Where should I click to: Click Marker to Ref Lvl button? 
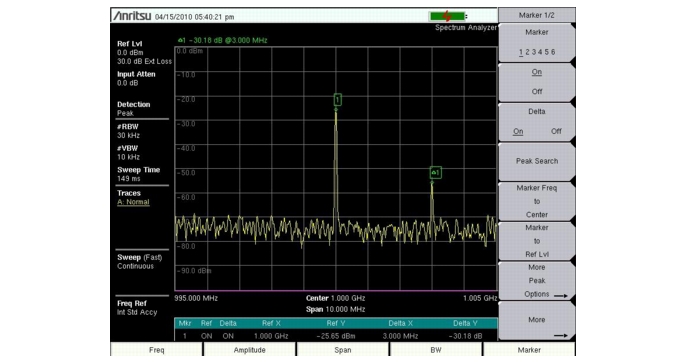[537, 241]
